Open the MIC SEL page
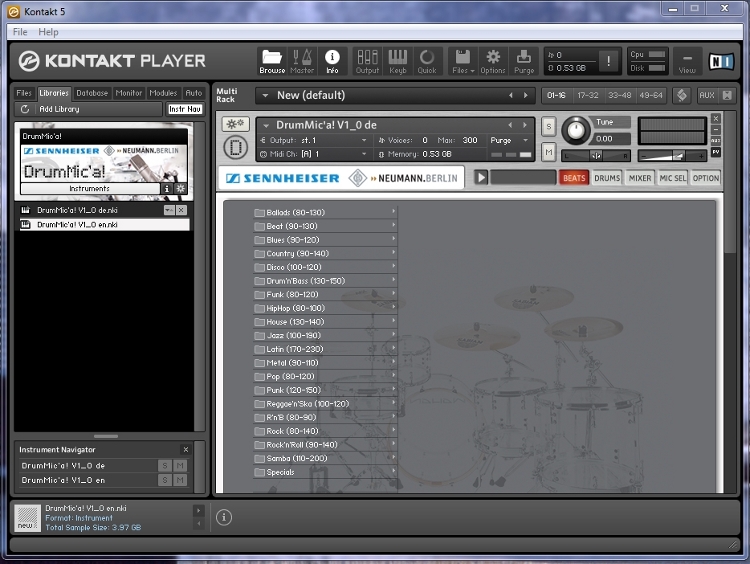The image size is (750, 564). click(673, 178)
